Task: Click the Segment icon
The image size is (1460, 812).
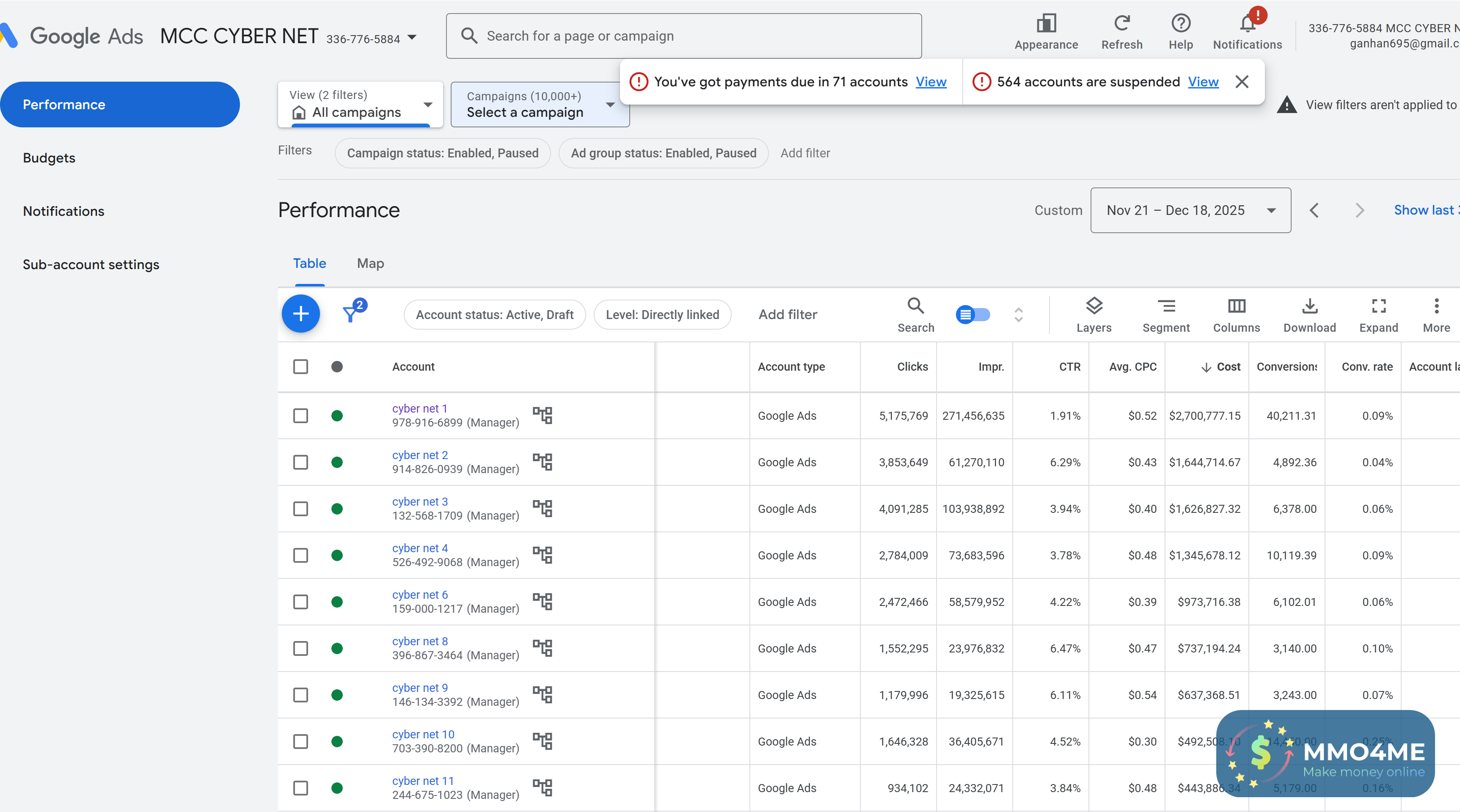Action: pos(1166,306)
